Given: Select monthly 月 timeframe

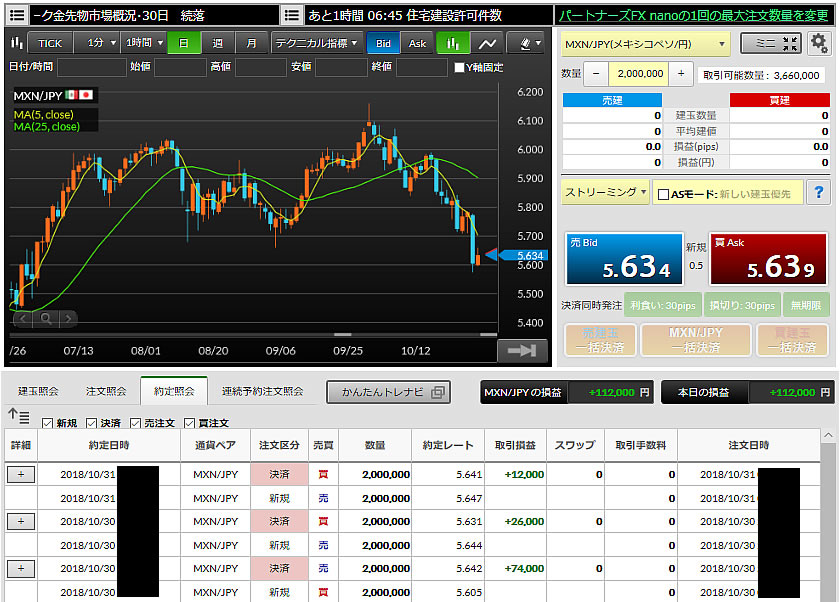Looking at the screenshot, I should point(251,43).
